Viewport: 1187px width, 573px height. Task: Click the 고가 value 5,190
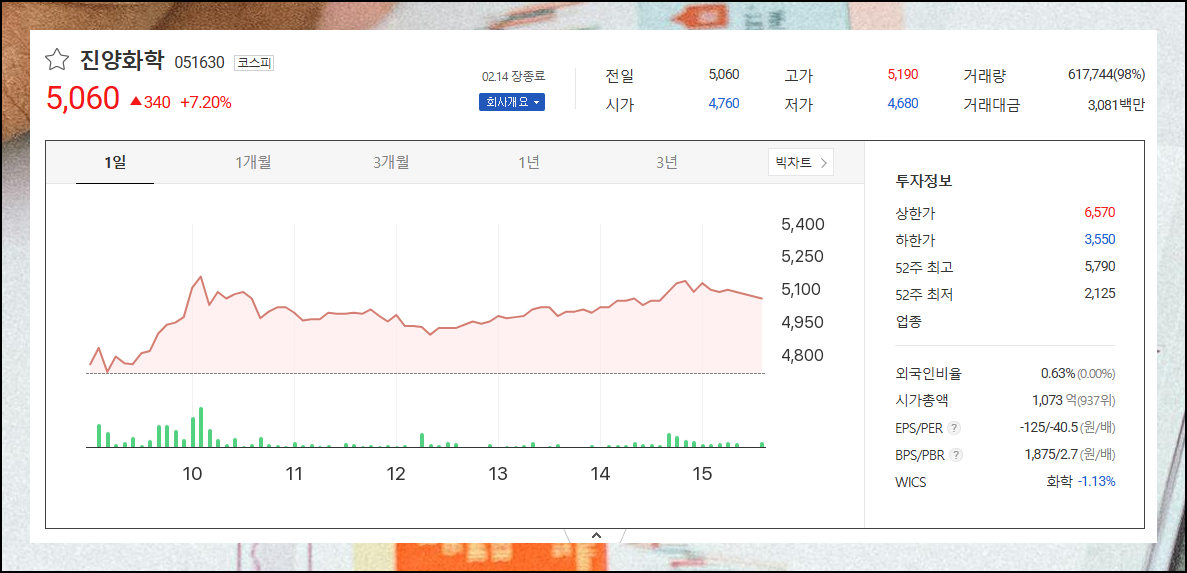point(902,75)
